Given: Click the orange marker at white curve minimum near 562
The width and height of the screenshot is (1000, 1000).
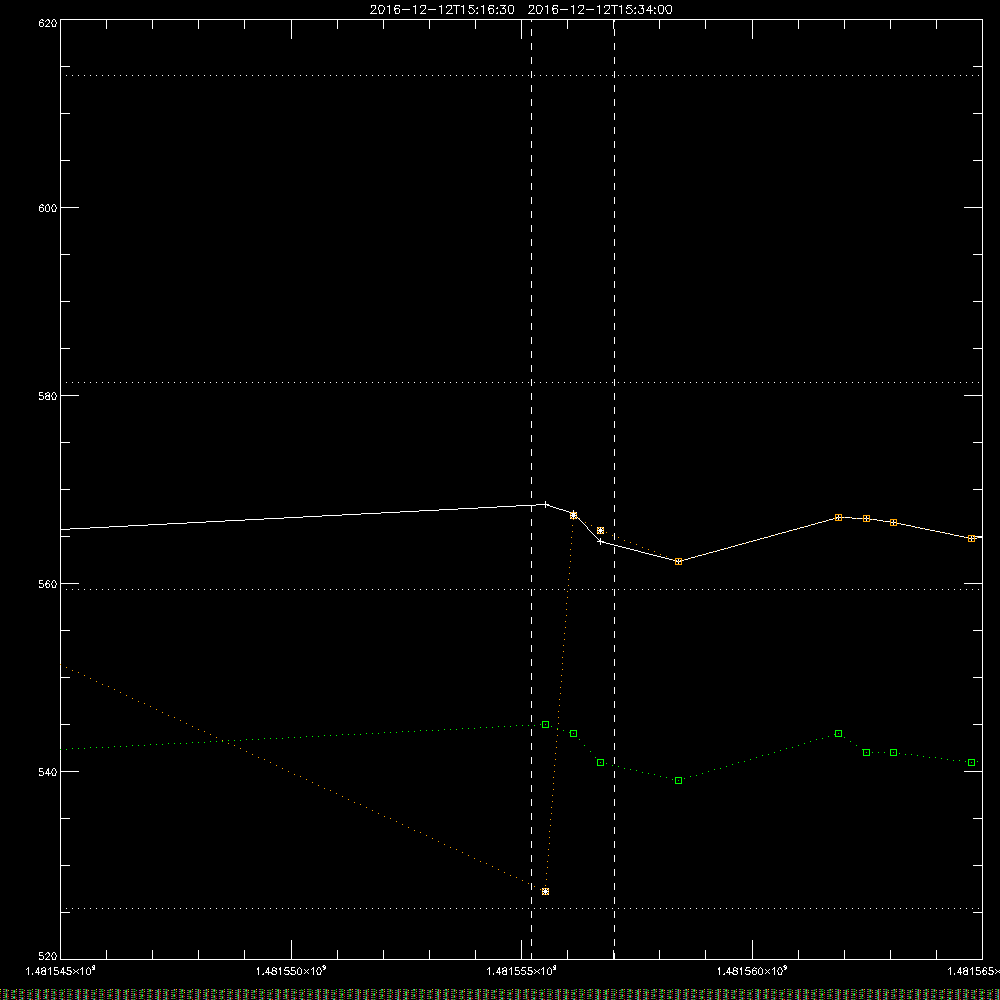Looking at the screenshot, I should (679, 562).
